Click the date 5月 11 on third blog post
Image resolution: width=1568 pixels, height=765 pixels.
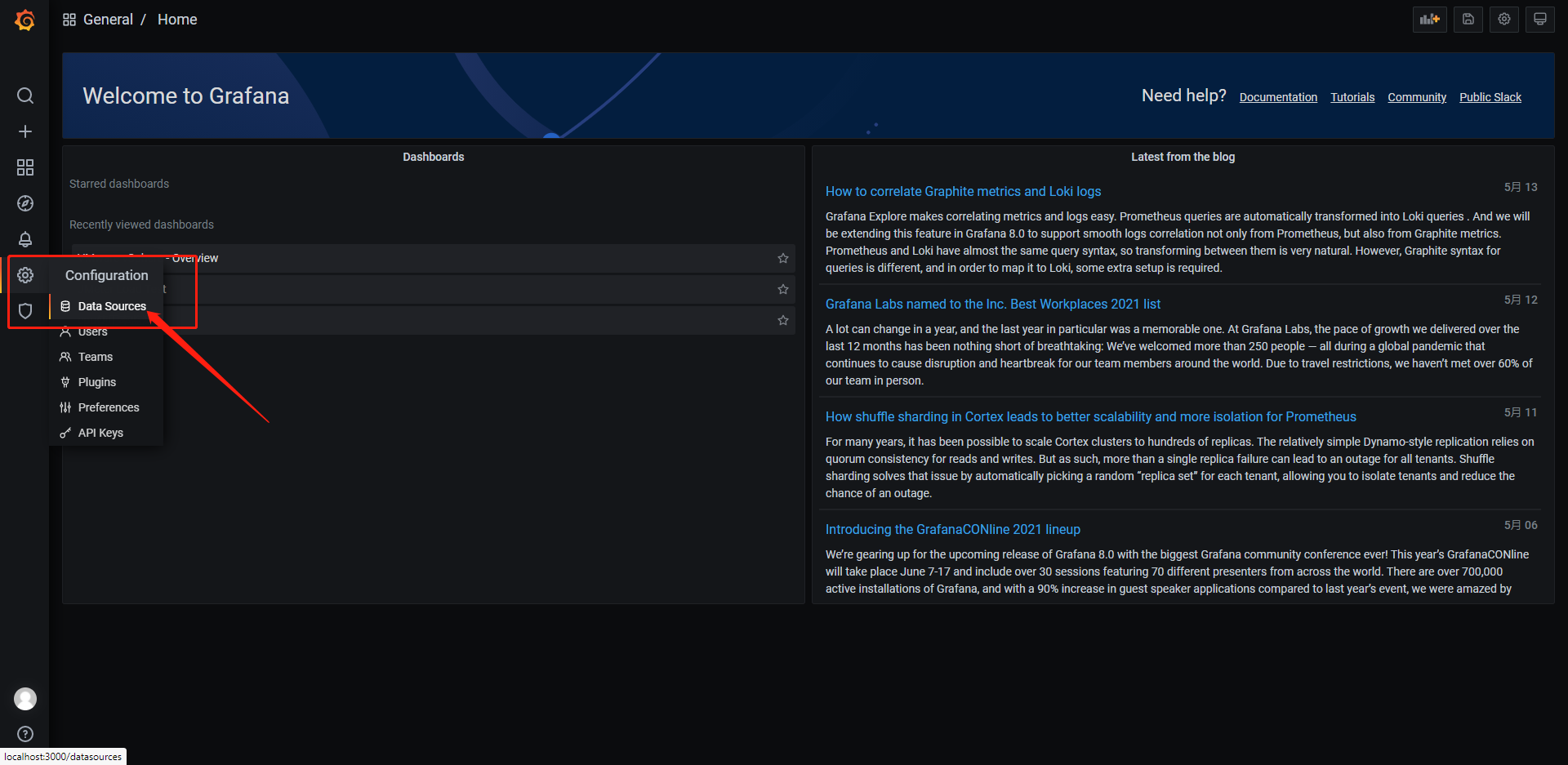[x=1521, y=412]
